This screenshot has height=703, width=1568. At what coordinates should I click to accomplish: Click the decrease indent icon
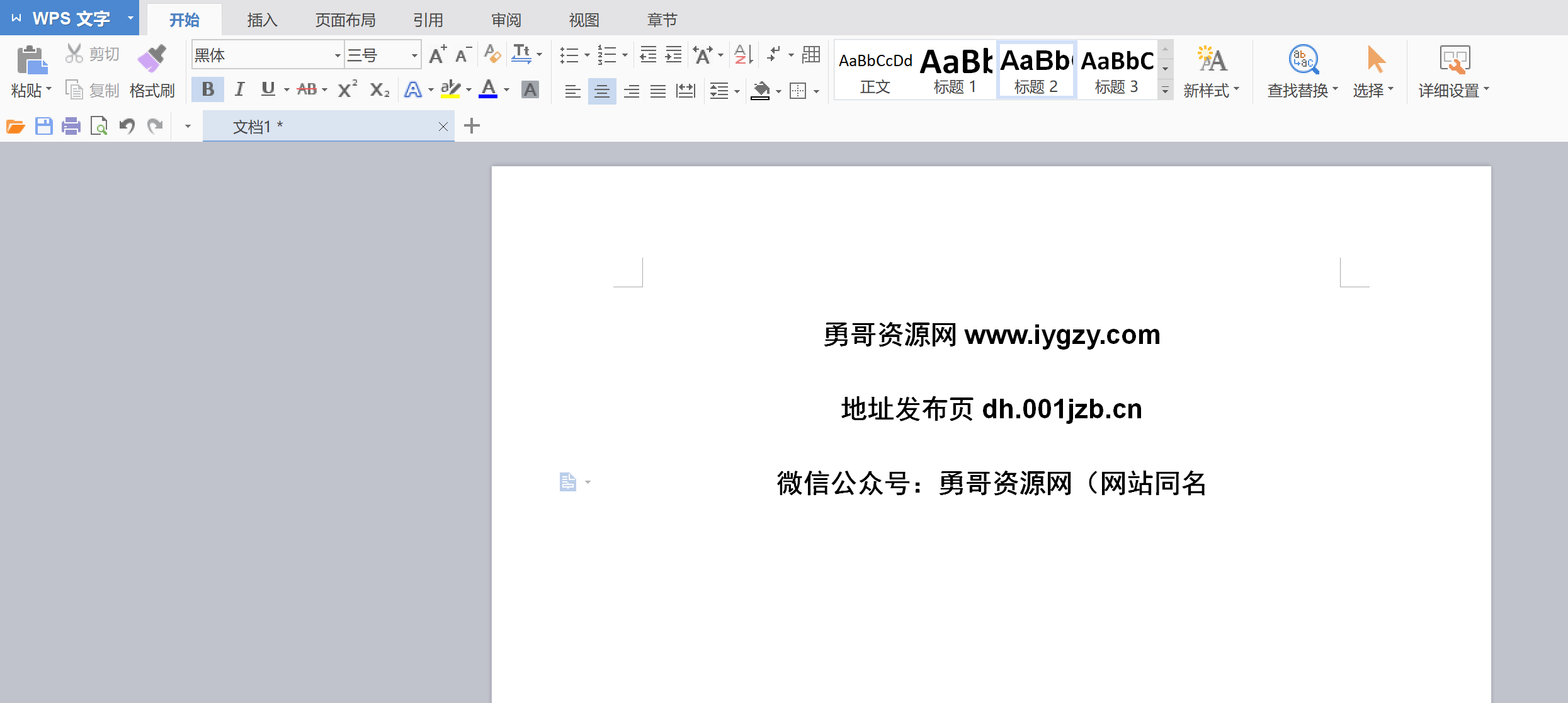(x=648, y=55)
